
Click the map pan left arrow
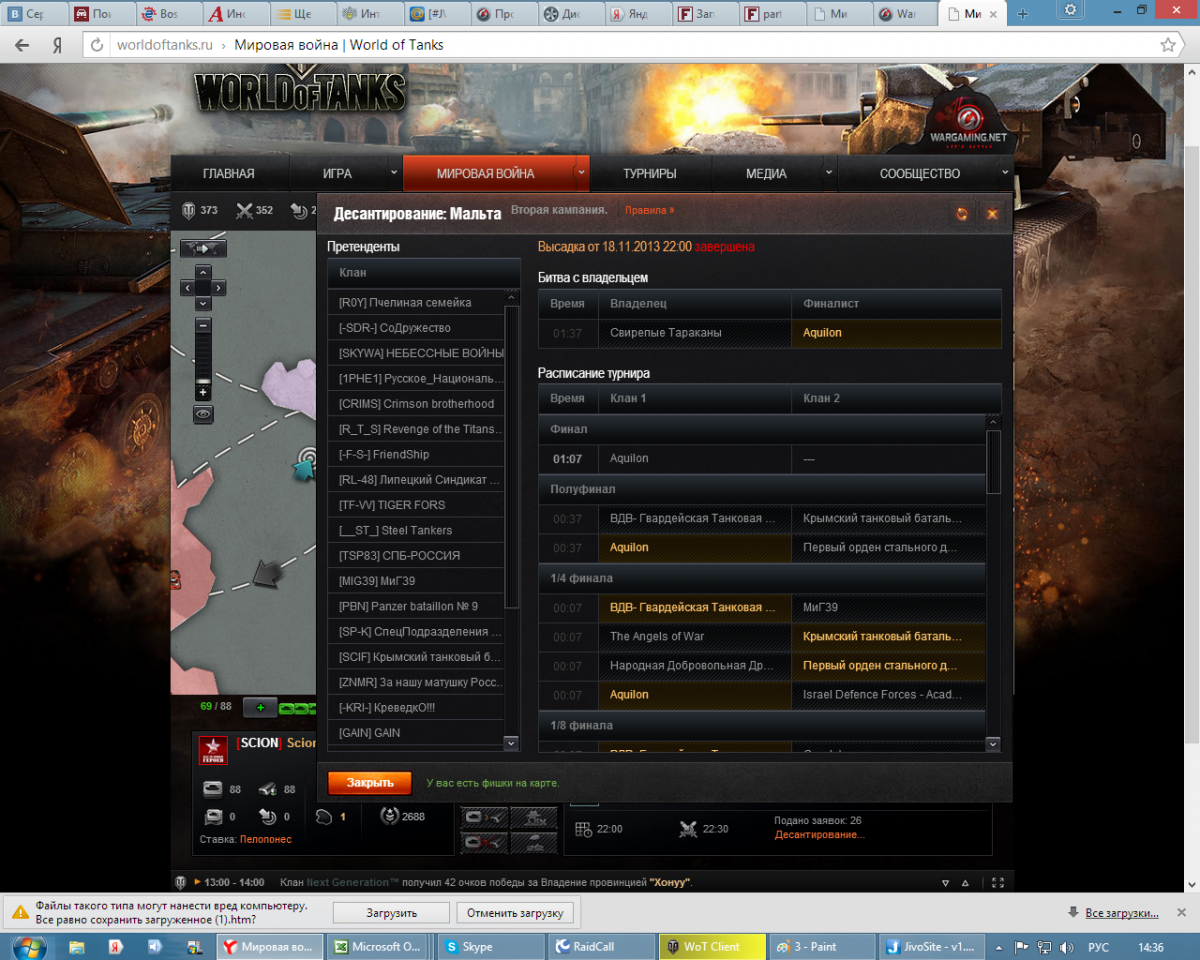click(187, 288)
